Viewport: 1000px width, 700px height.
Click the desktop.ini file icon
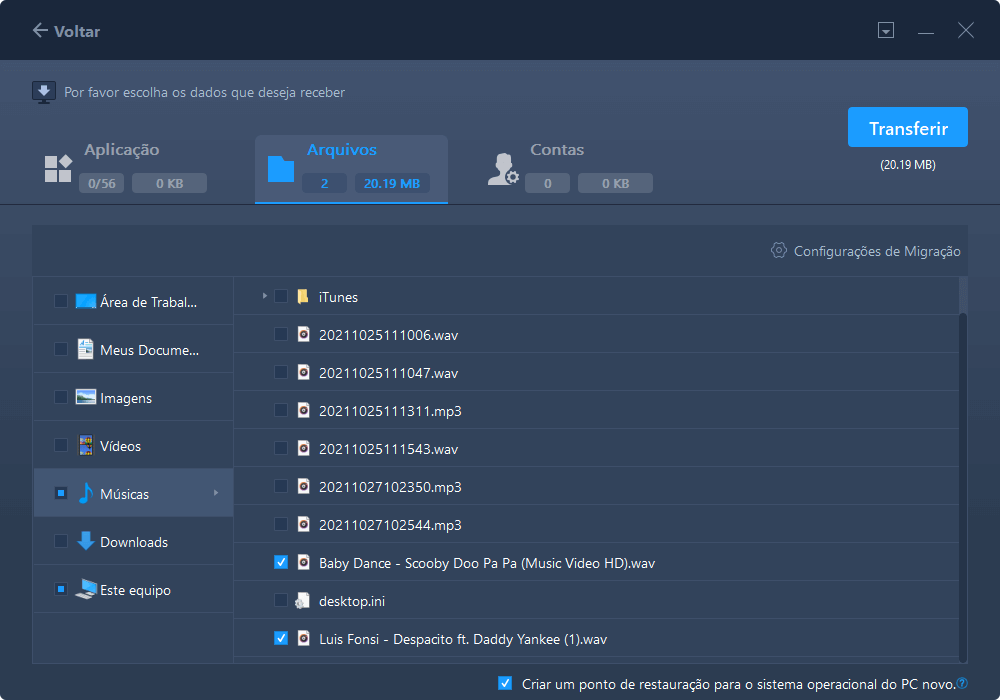point(302,601)
